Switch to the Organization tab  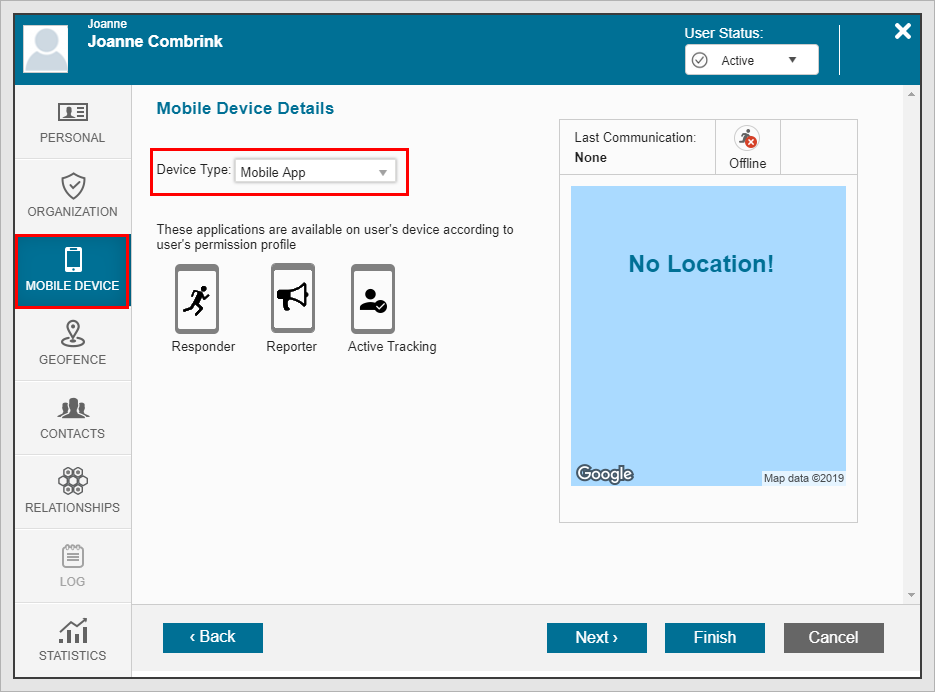point(72,197)
